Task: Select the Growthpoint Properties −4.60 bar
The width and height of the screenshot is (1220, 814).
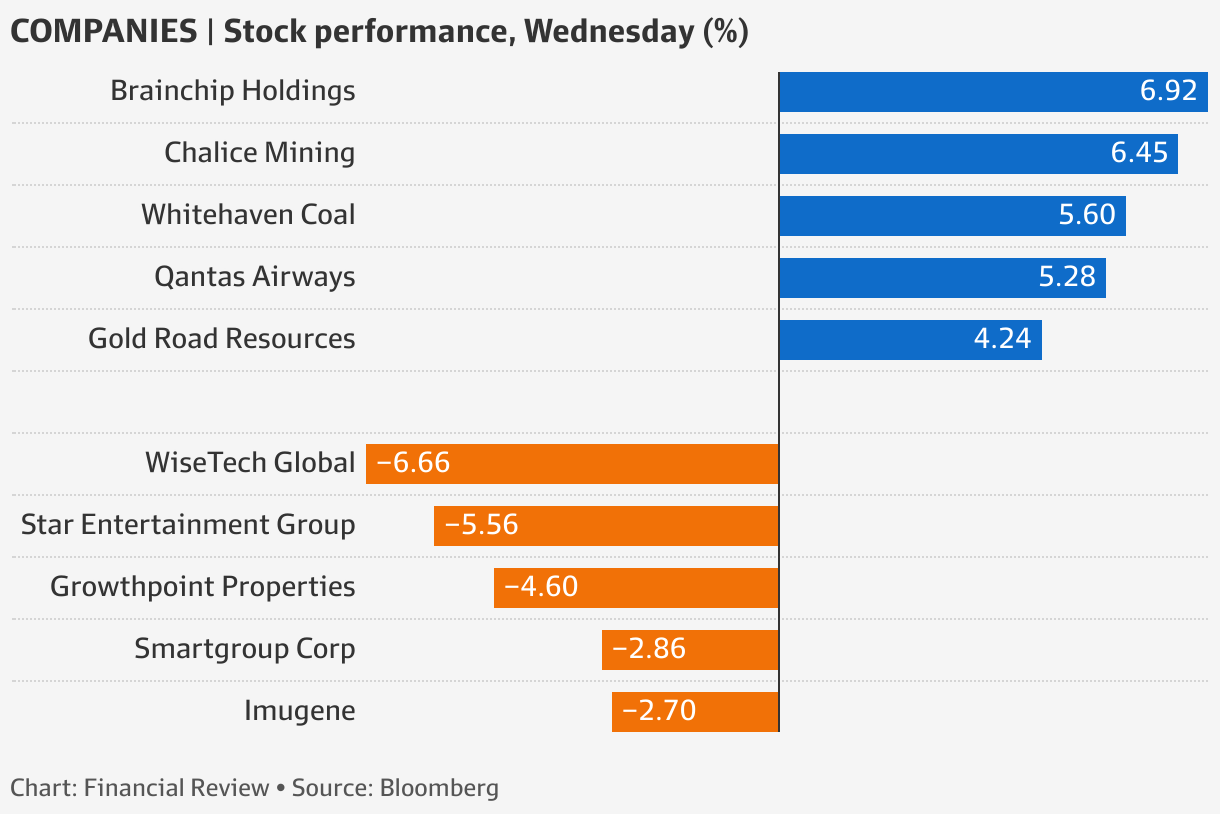Action: click(636, 587)
